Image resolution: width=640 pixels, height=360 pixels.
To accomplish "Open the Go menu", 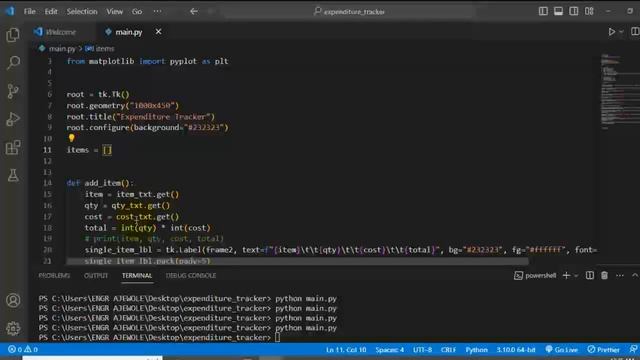I will (x=137, y=11).
